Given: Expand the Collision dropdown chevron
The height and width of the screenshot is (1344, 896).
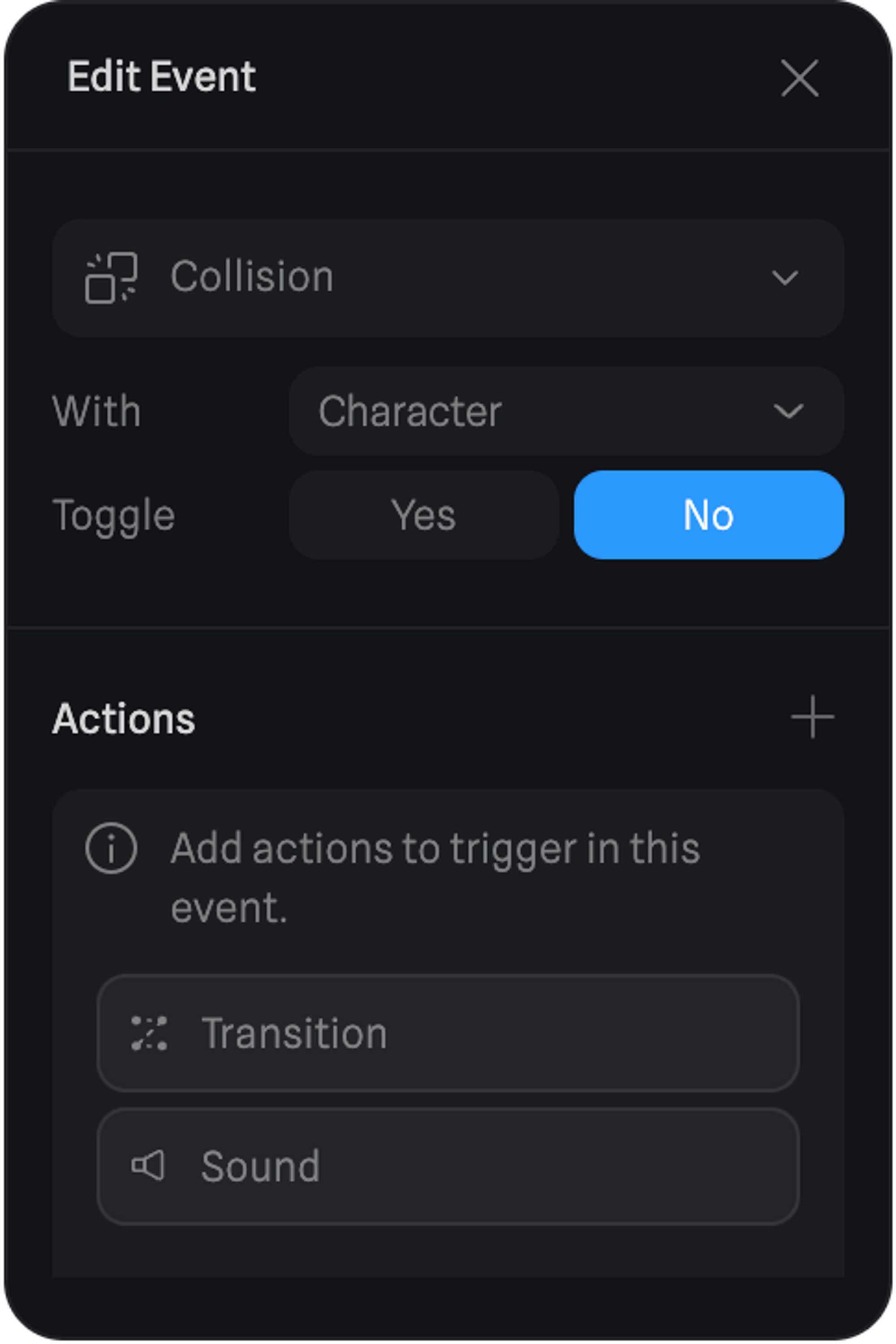Looking at the screenshot, I should point(784,278).
